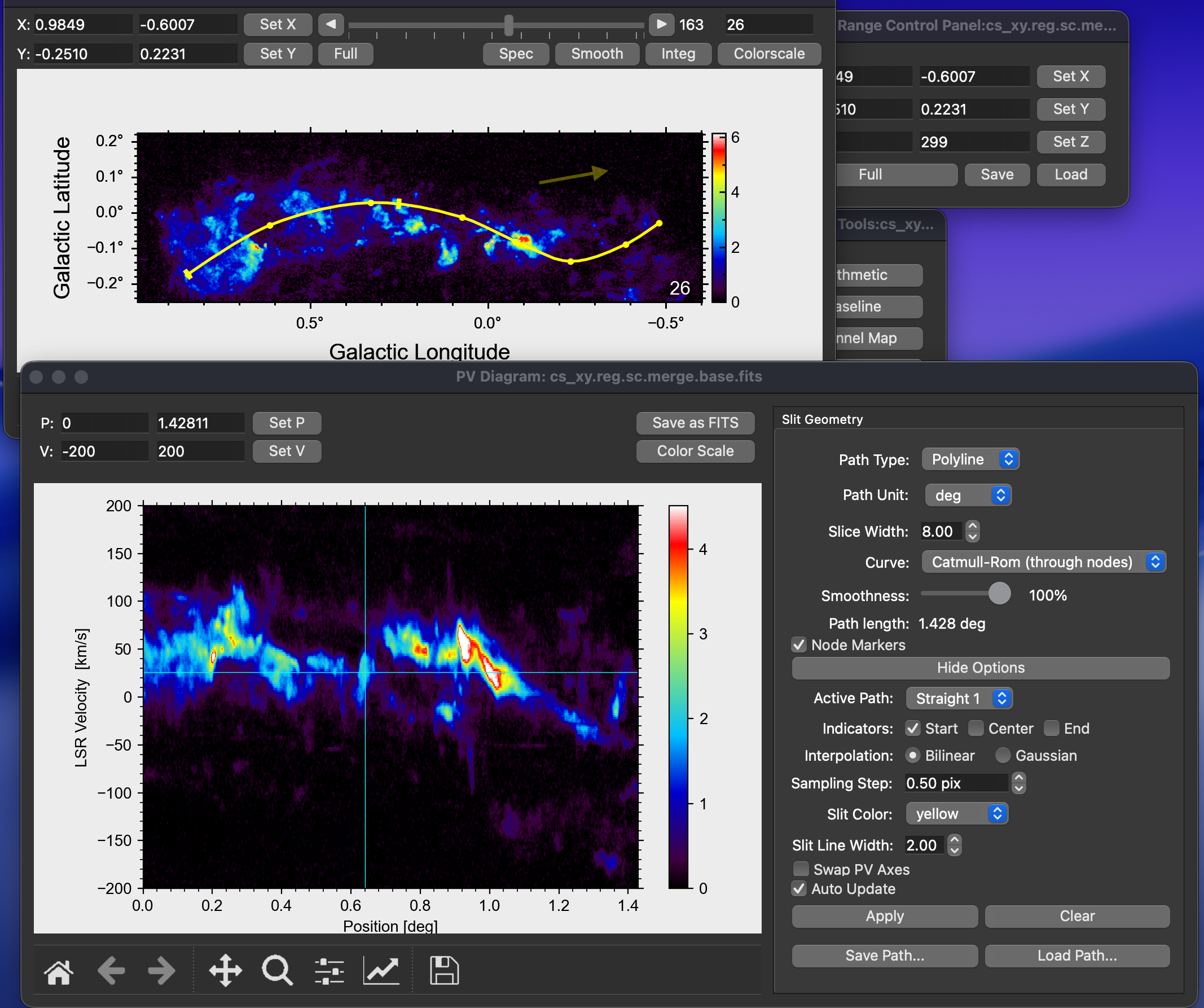Click the Hide Options expander bar
1204x1008 pixels.
(981, 668)
